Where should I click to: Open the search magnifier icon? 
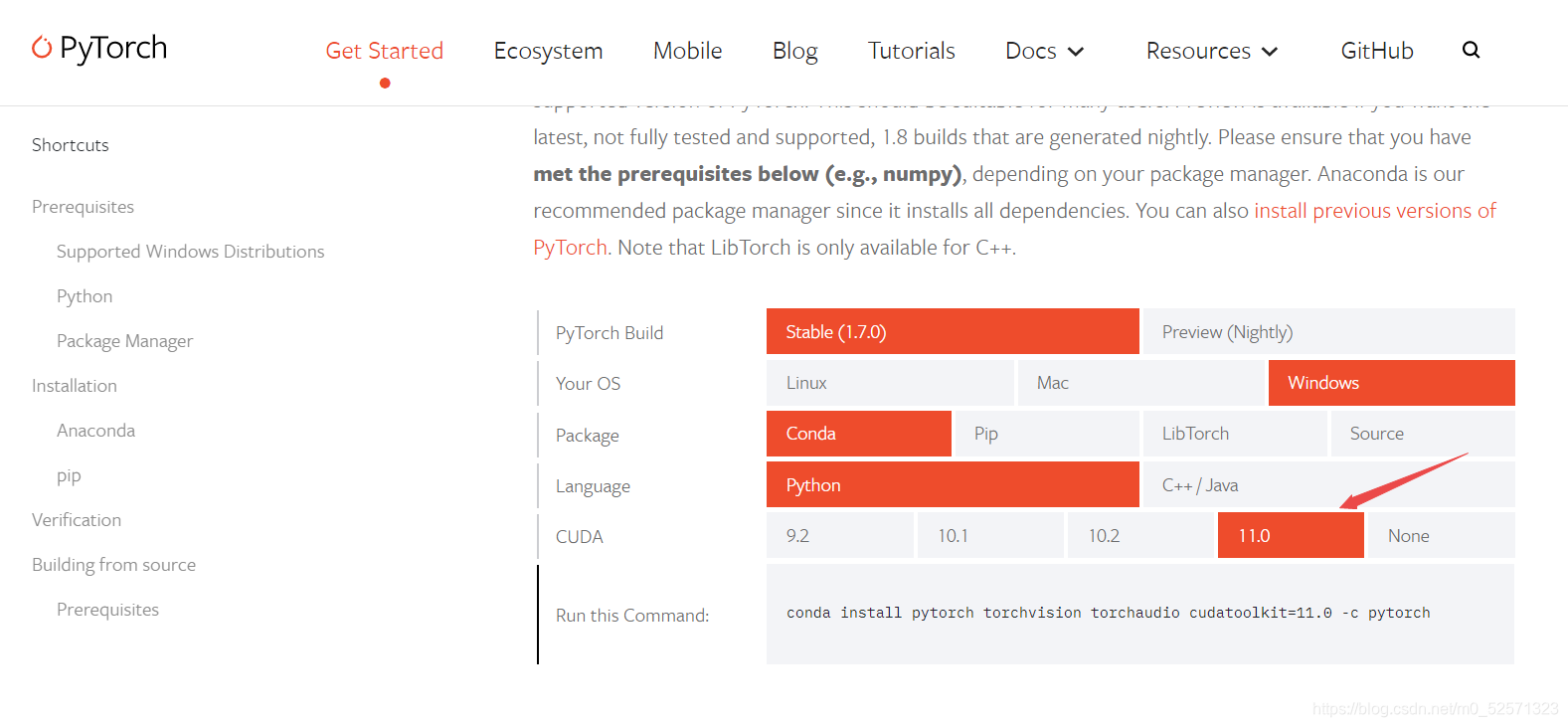click(1471, 50)
